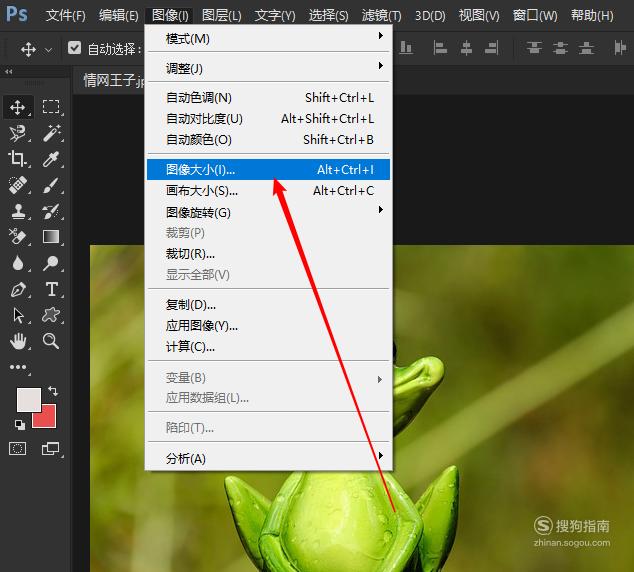The width and height of the screenshot is (634, 572).
Task: Click distribute top edges icon
Action: [534, 48]
